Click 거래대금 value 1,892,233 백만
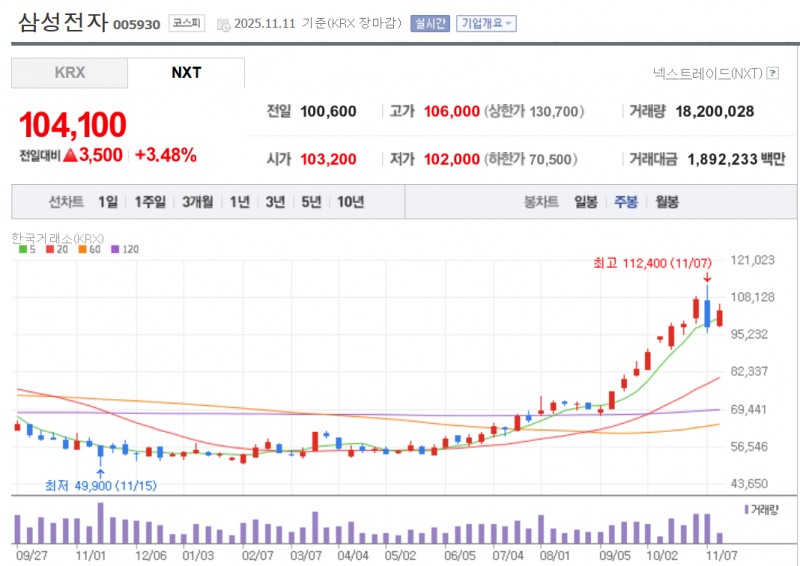Viewport: 800px width, 566px height. click(x=736, y=159)
